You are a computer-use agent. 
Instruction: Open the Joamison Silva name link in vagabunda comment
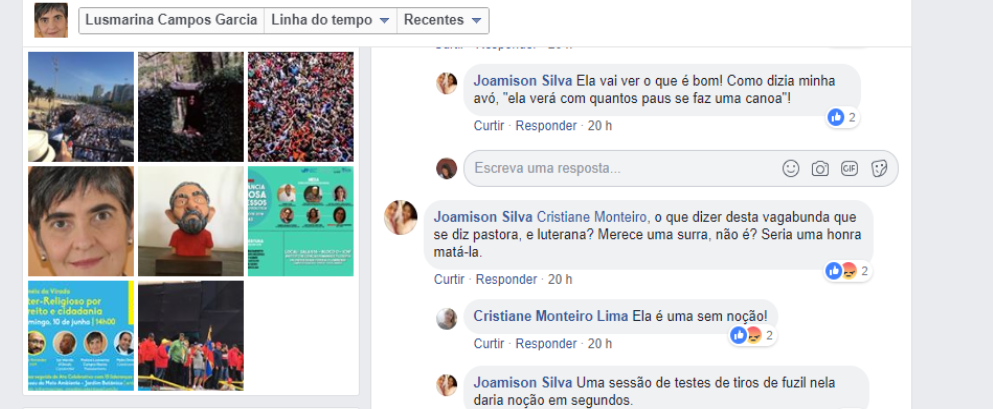[483, 217]
